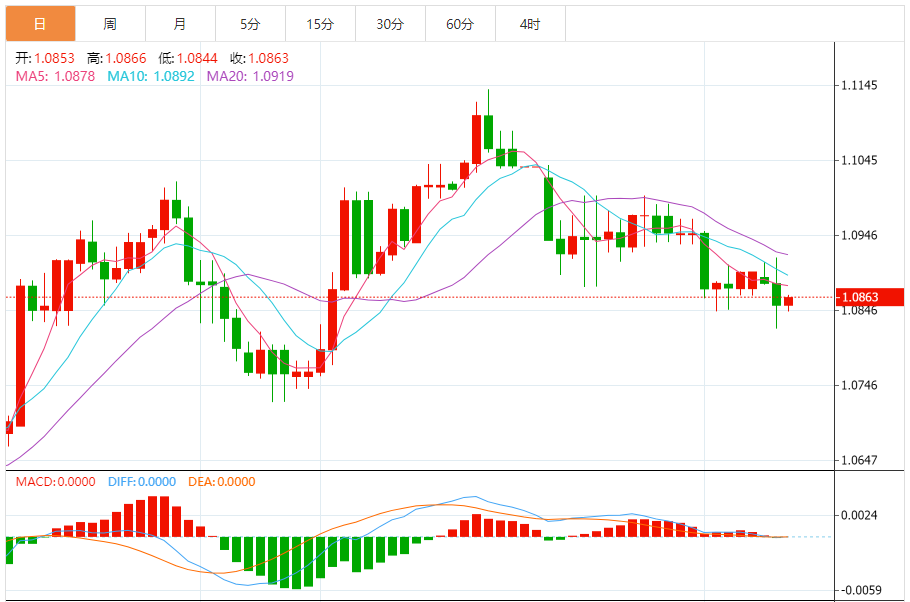The image size is (910, 602).
Task: Click the DEA:0.0000 label
Action: (222, 482)
